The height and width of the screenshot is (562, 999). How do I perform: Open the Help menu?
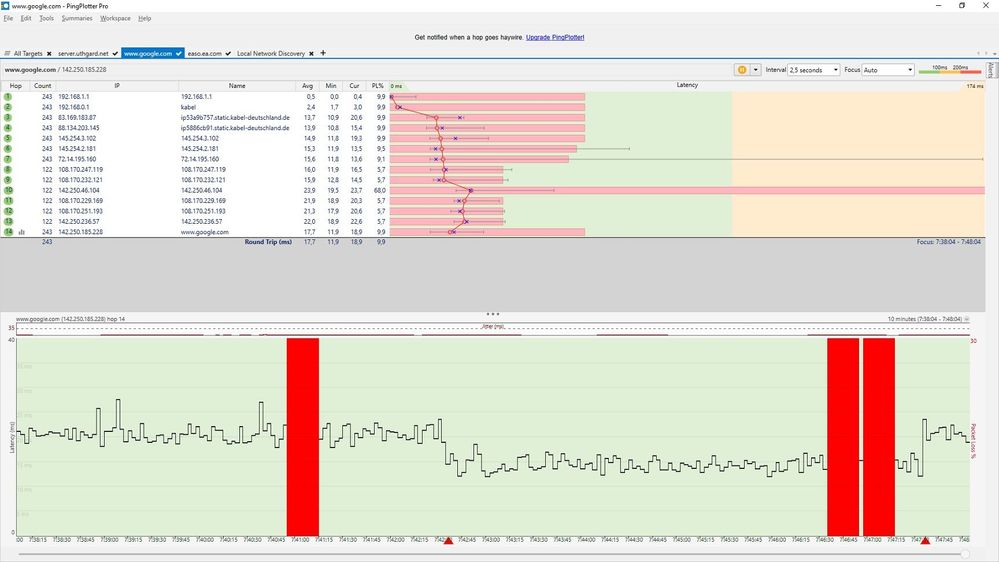pos(145,18)
